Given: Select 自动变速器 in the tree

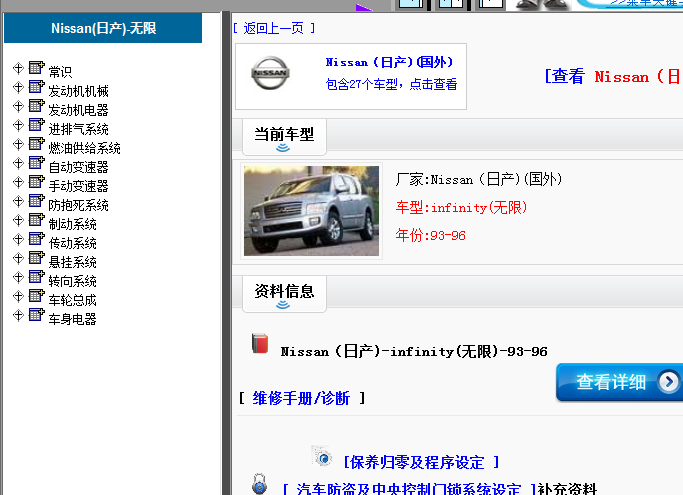Looking at the screenshot, I should click(x=78, y=167).
